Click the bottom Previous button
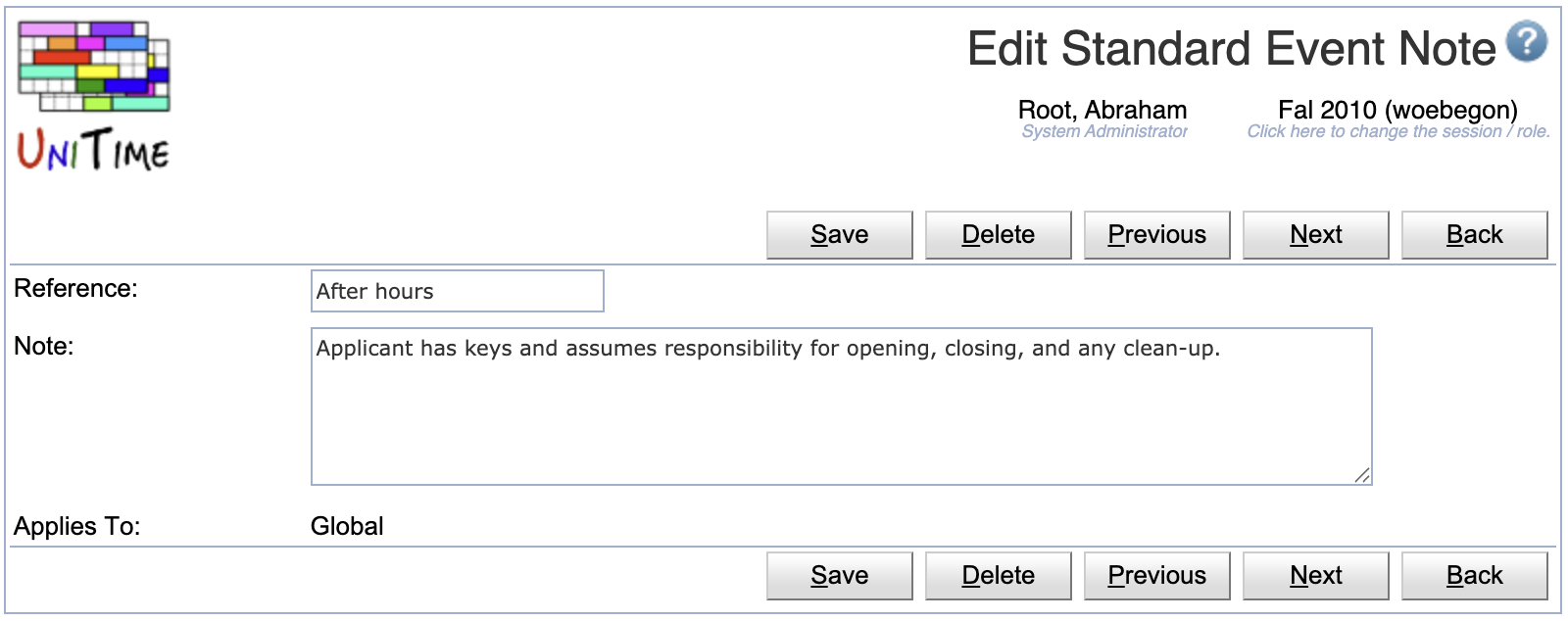This screenshot has width=1568, height=621. [x=1157, y=576]
